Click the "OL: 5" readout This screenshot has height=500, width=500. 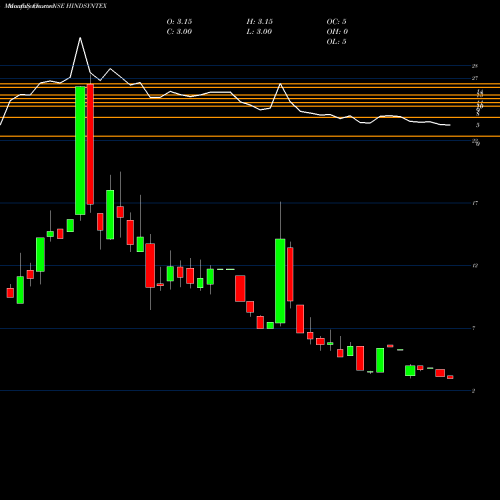[336, 42]
